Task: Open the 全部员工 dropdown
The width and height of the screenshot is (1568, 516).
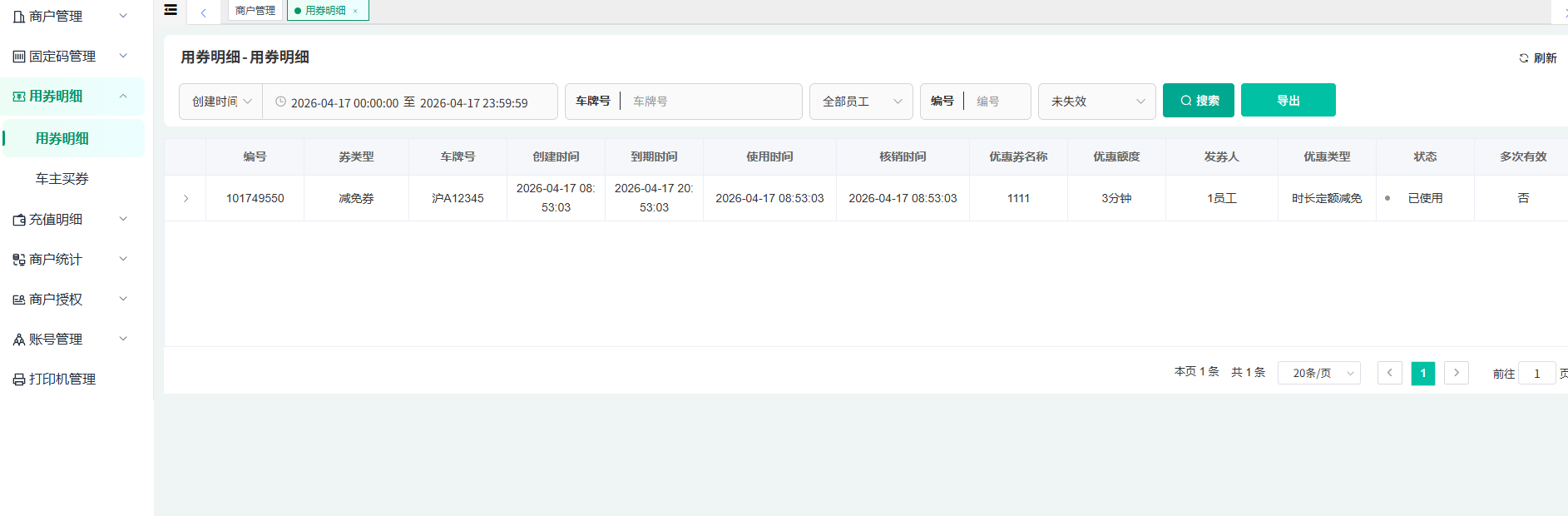Action: click(861, 102)
